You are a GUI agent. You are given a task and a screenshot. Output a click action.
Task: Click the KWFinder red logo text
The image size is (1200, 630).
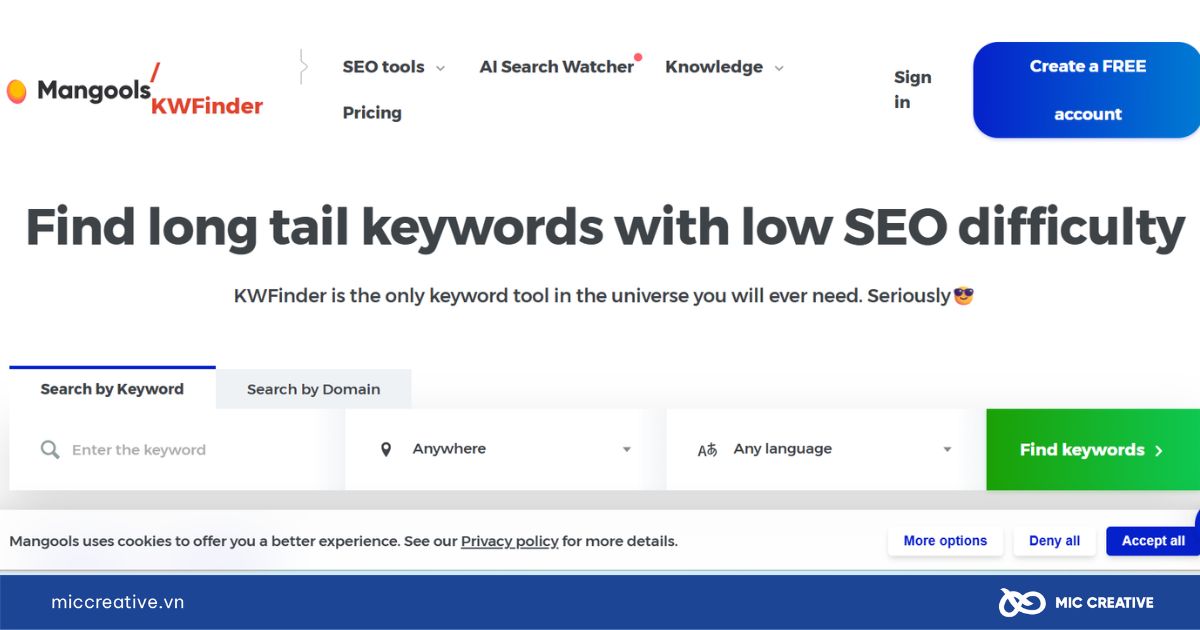point(207,106)
